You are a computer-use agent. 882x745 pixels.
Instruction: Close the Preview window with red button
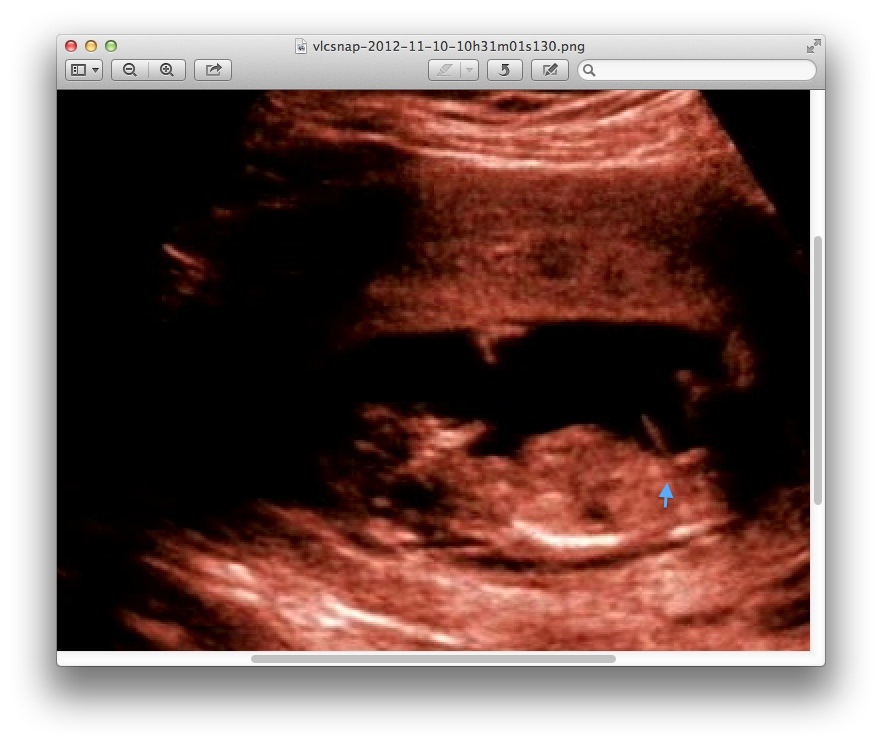[x=71, y=46]
